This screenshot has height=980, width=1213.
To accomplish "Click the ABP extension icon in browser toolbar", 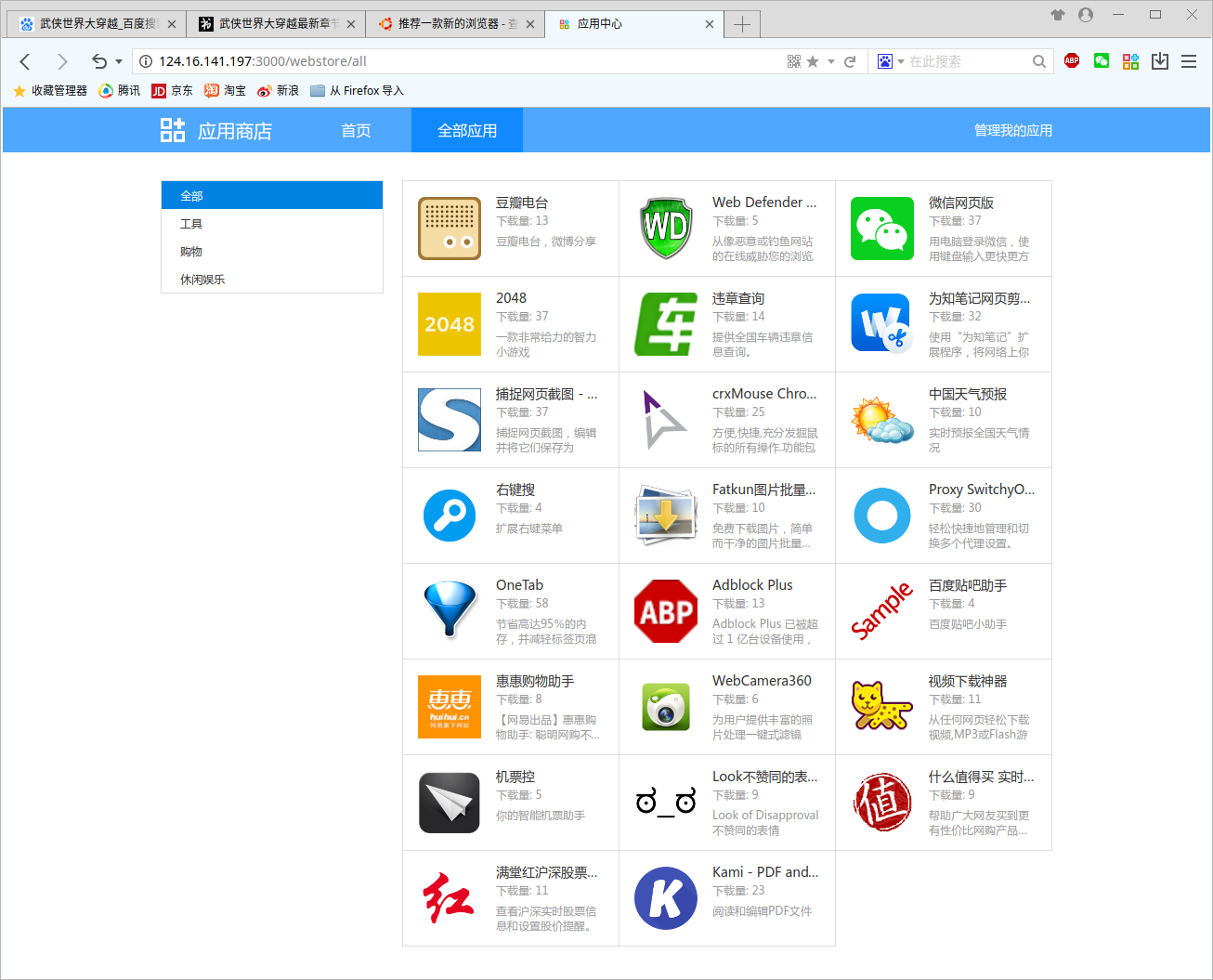I will click(x=1072, y=61).
